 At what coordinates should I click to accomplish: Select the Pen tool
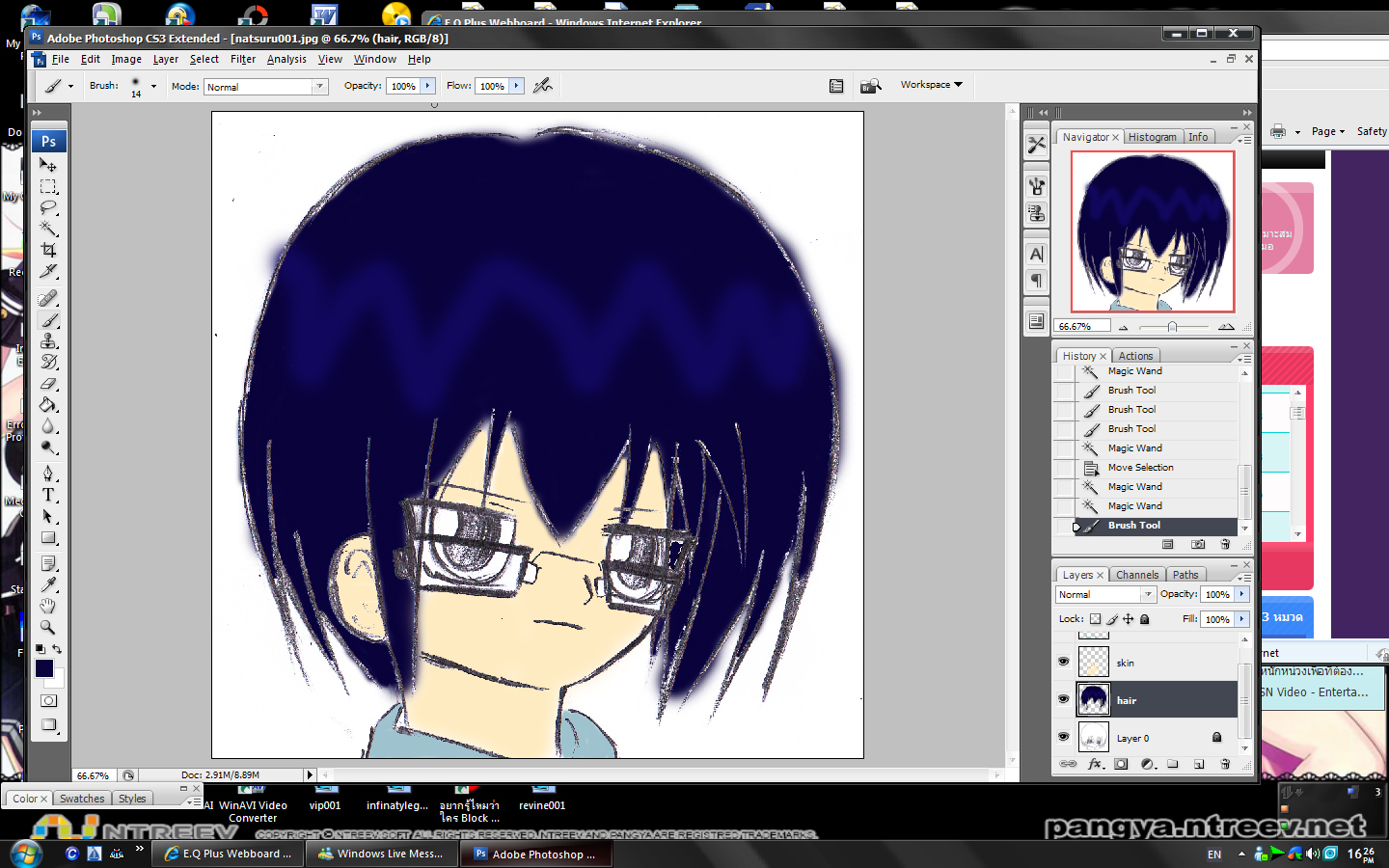(48, 474)
